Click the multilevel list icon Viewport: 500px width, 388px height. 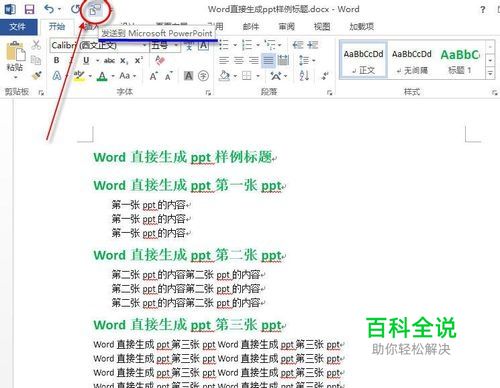[270, 45]
